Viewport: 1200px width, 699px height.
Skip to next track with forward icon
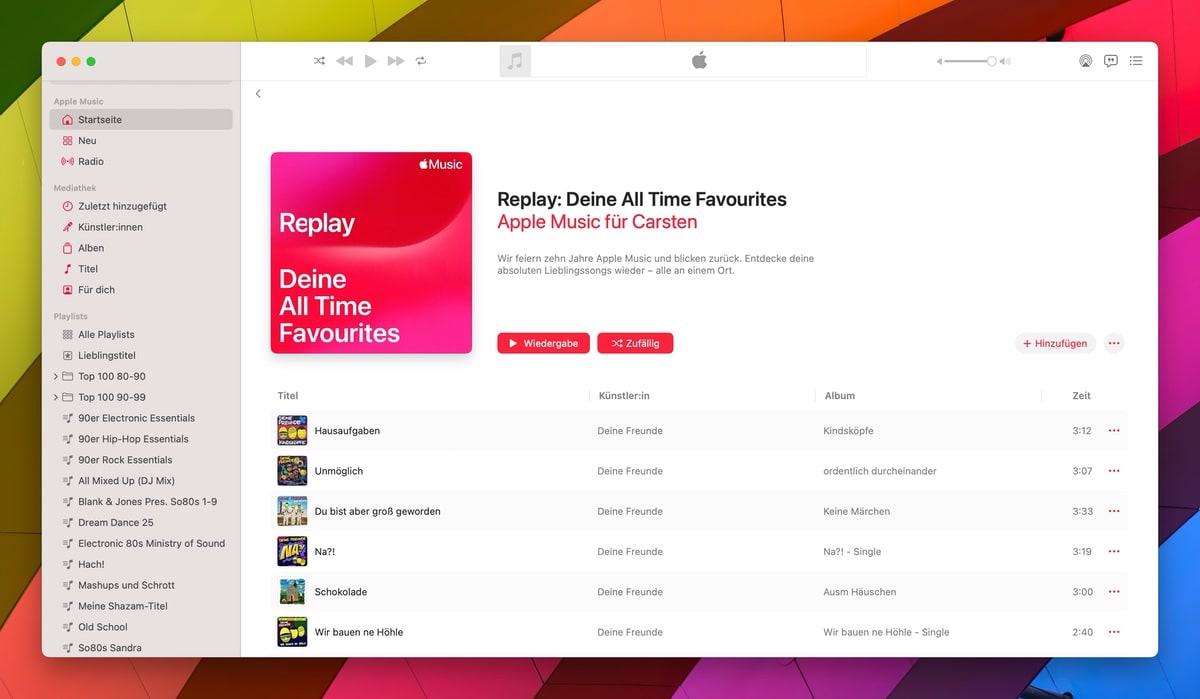pos(396,61)
